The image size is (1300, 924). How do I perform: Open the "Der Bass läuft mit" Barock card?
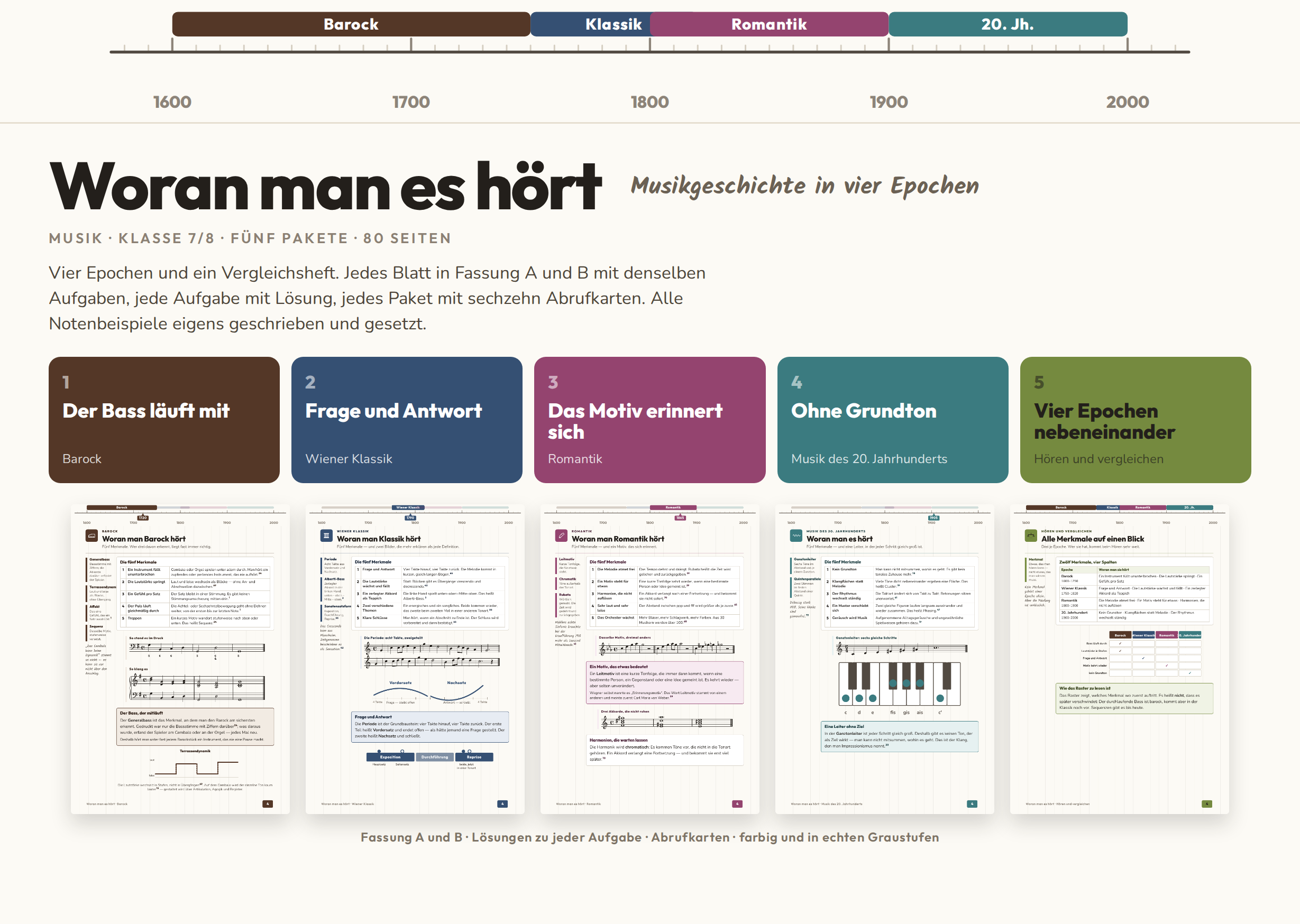click(164, 420)
